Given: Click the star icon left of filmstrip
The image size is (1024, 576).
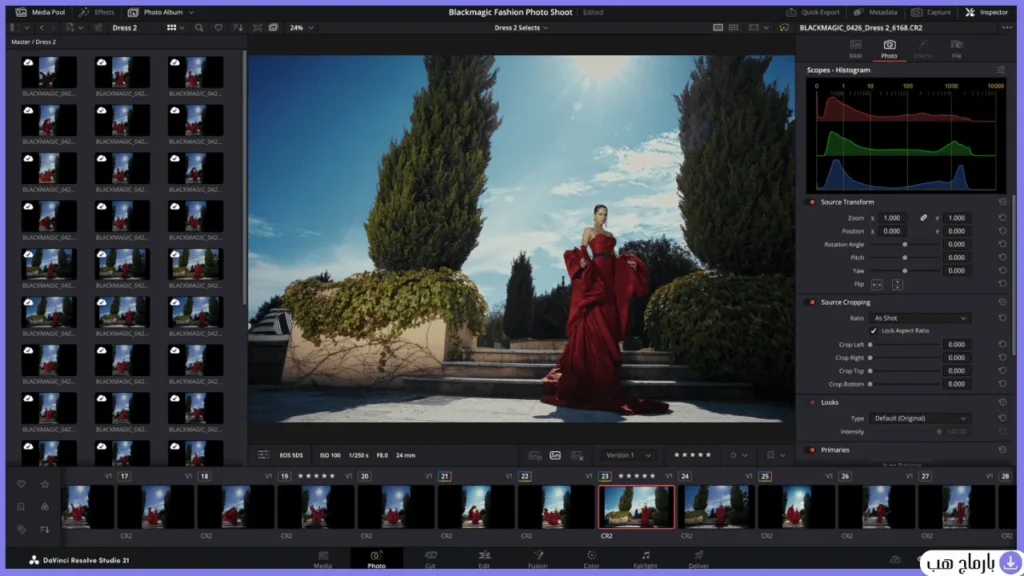Looking at the screenshot, I should point(44,484).
